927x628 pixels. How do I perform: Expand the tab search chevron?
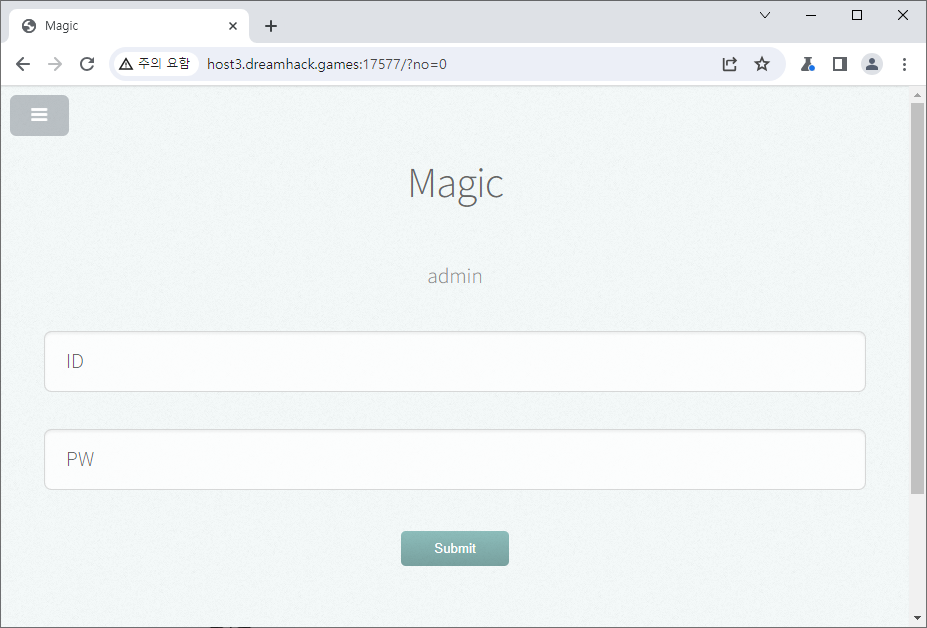(765, 15)
